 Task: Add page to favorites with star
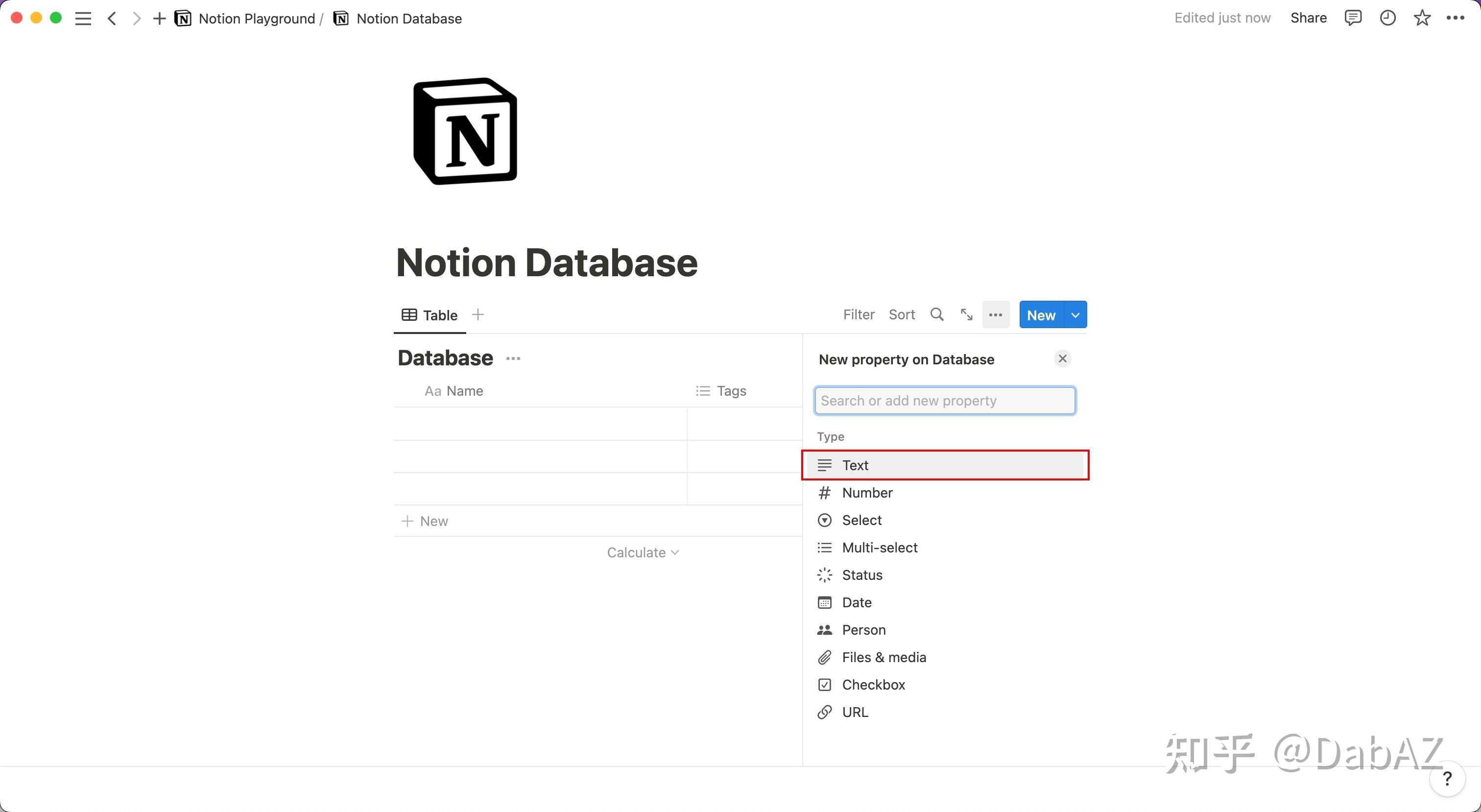(1422, 18)
